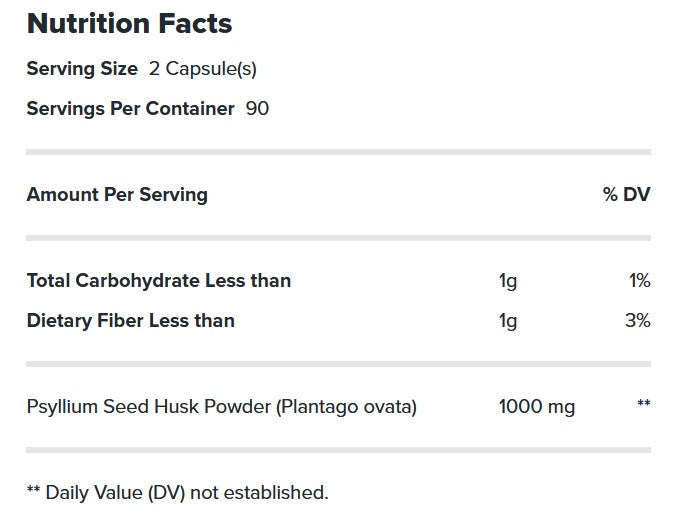The image size is (673, 516).
Task: Click the servings count 90
Action: point(257,108)
